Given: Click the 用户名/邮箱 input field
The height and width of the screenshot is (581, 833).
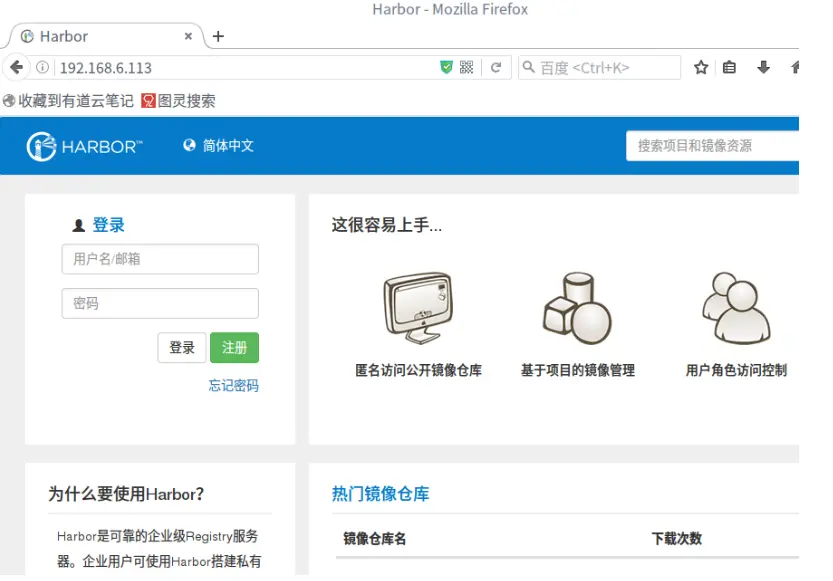Looking at the screenshot, I should (x=160, y=259).
